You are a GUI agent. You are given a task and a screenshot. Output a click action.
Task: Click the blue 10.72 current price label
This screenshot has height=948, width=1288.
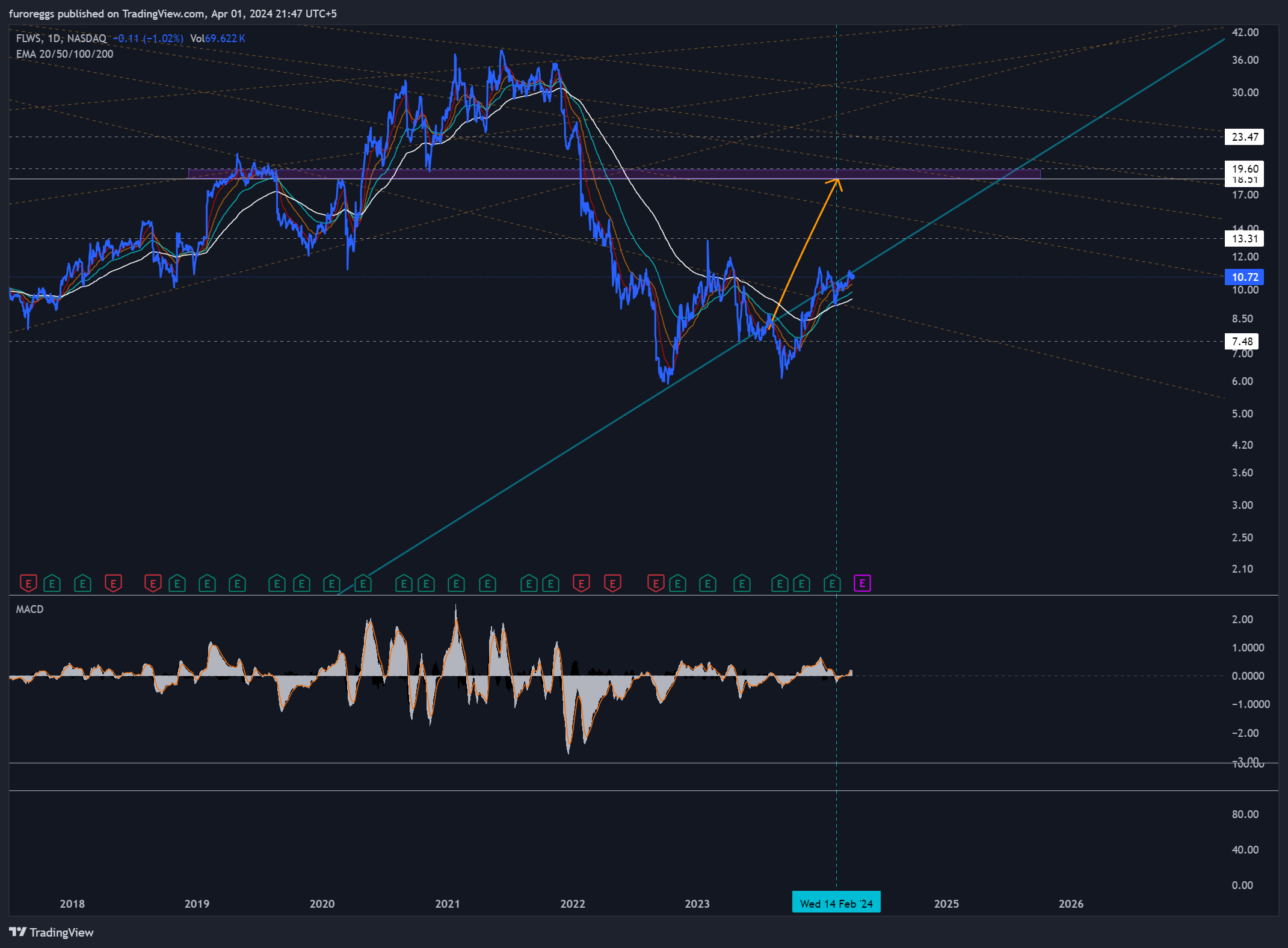(x=1244, y=277)
